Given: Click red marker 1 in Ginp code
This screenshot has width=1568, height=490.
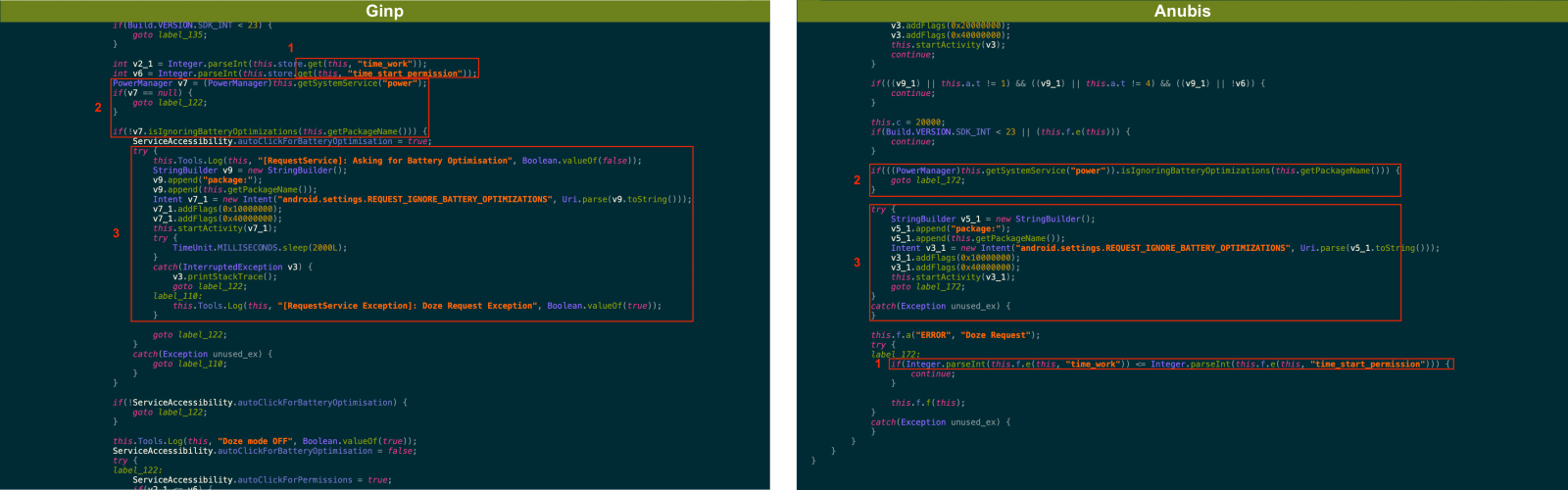Looking at the screenshot, I should click(290, 48).
